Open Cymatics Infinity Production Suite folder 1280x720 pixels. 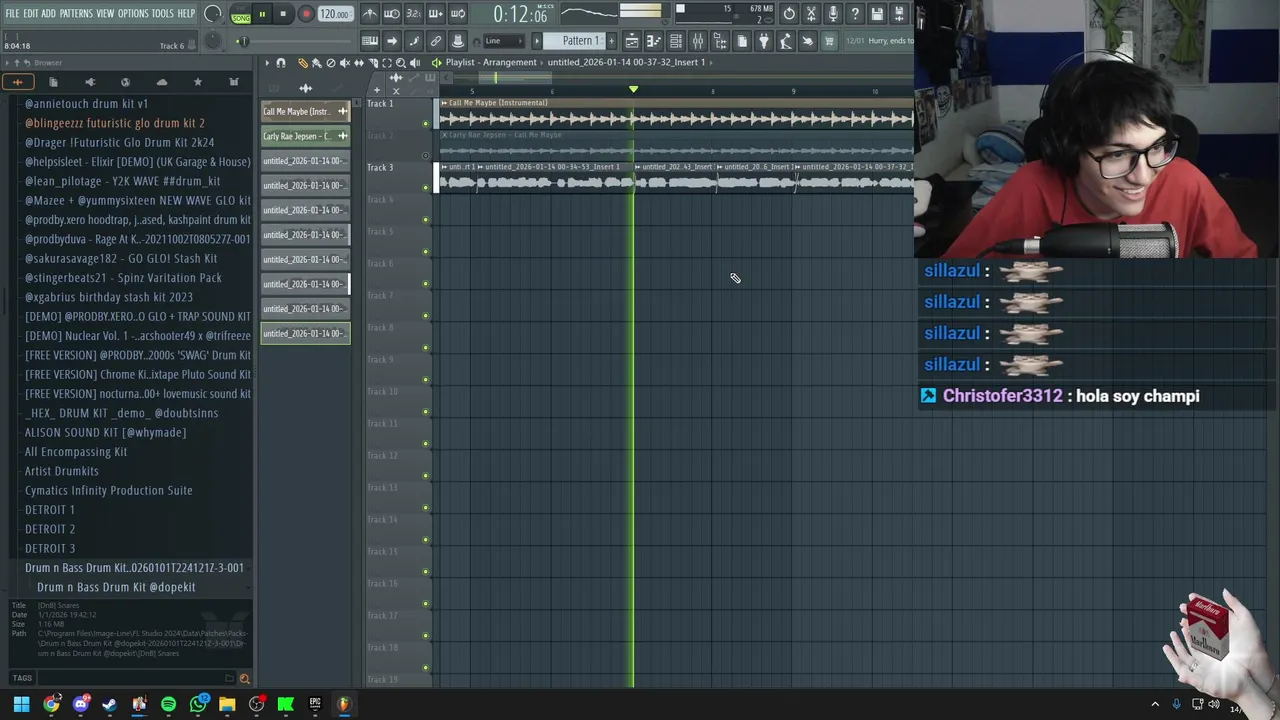pyautogui.click(x=109, y=490)
